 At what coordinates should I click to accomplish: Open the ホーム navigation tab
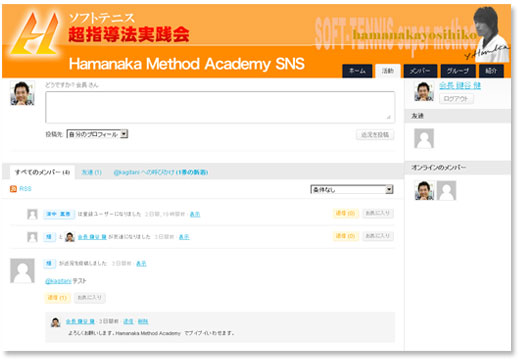357,71
